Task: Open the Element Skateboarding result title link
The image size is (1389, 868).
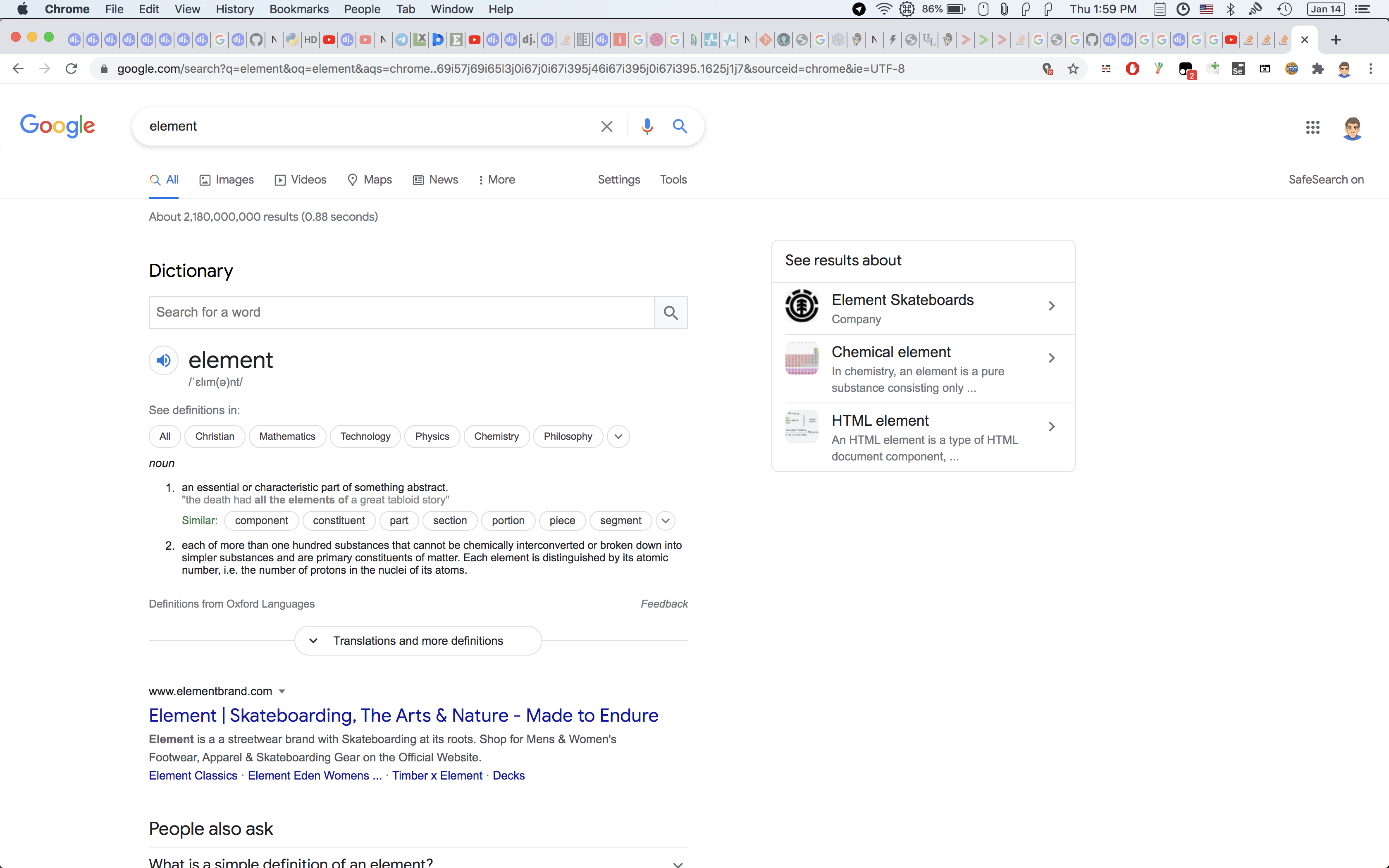Action: click(x=403, y=715)
